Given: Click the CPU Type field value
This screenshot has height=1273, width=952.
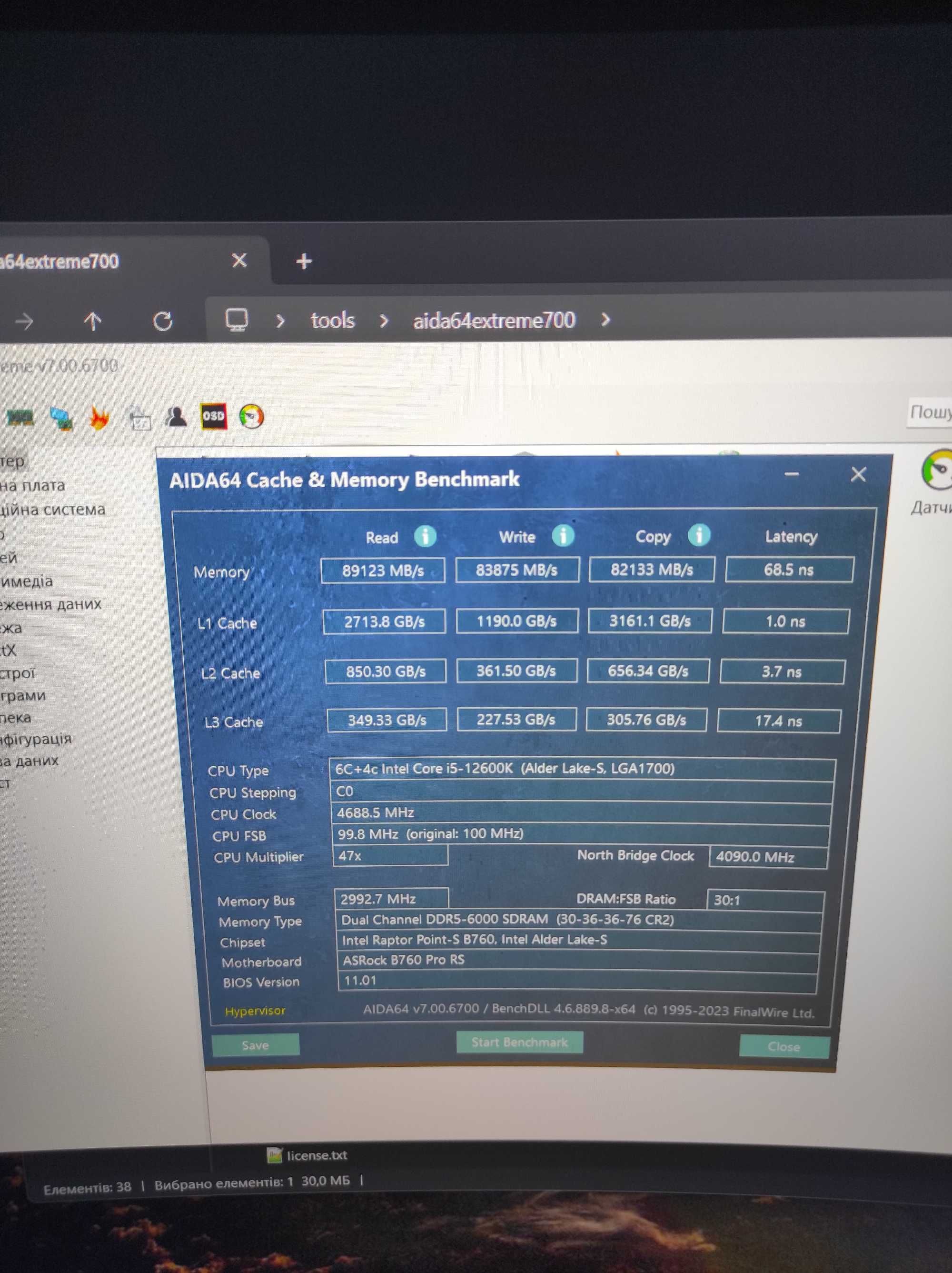Looking at the screenshot, I should [582, 770].
